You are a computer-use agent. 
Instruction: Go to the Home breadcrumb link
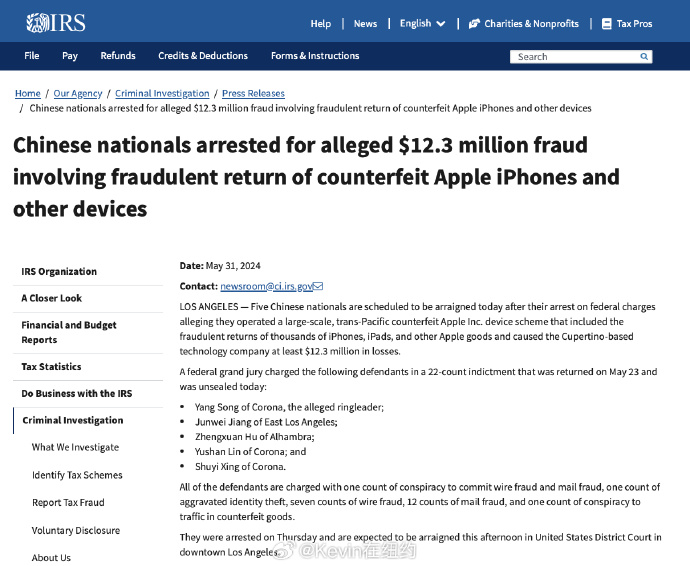[x=28, y=93]
